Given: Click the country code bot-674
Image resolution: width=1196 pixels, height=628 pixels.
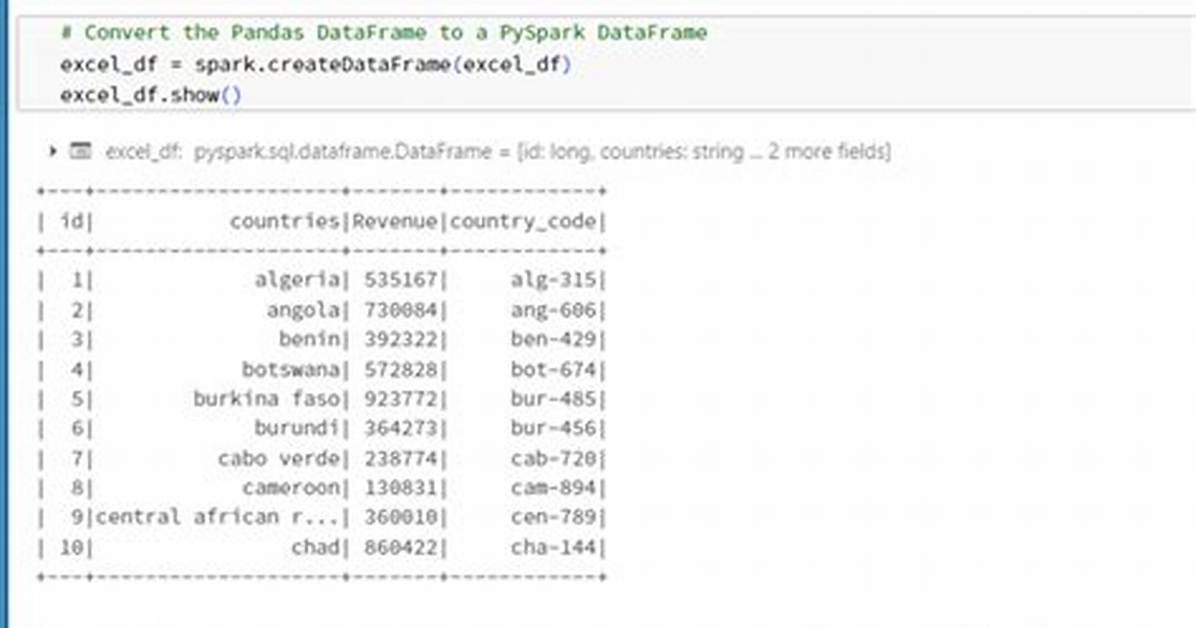Looking at the screenshot, I should point(554,369).
